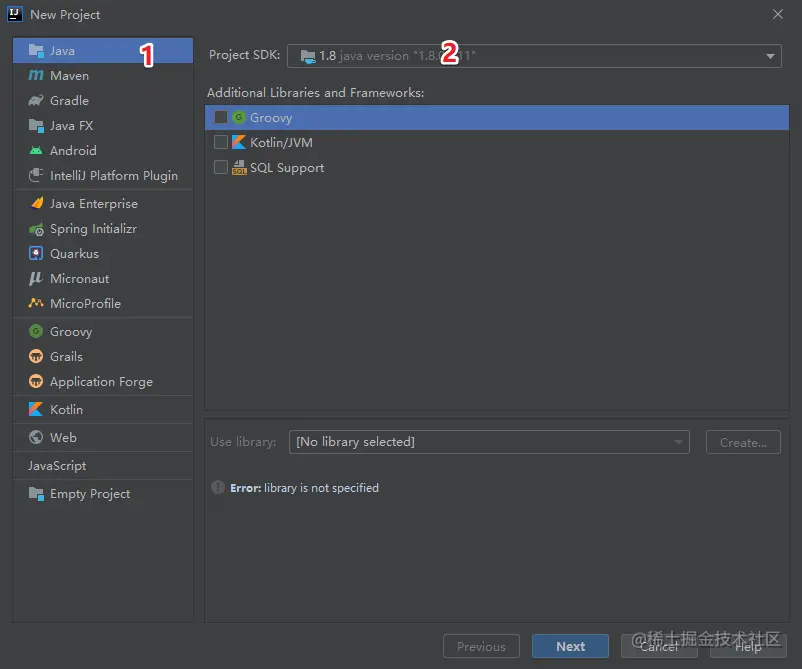Image resolution: width=802 pixels, height=669 pixels.
Task: Open the Project SDK dropdown arrow
Action: point(770,56)
